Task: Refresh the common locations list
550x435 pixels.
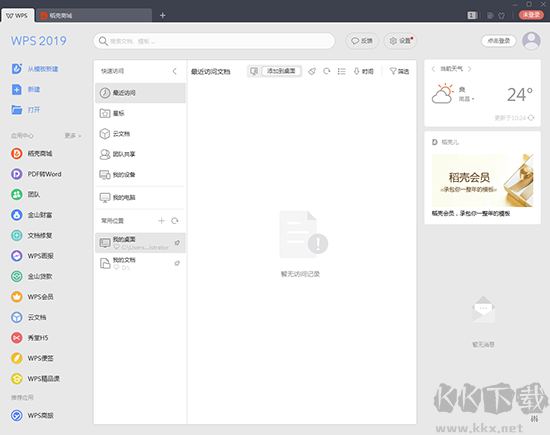Action: (175, 221)
